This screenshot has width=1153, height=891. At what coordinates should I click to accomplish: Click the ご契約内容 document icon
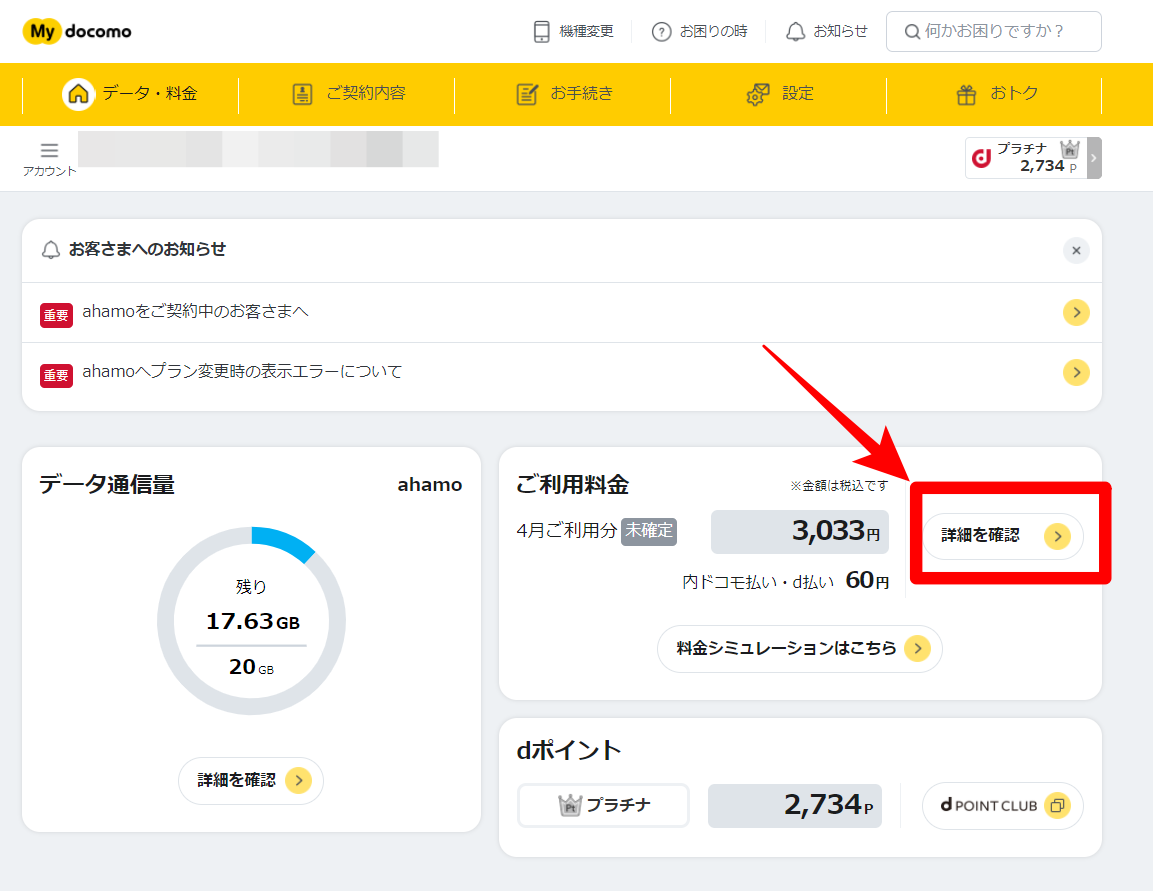302,94
